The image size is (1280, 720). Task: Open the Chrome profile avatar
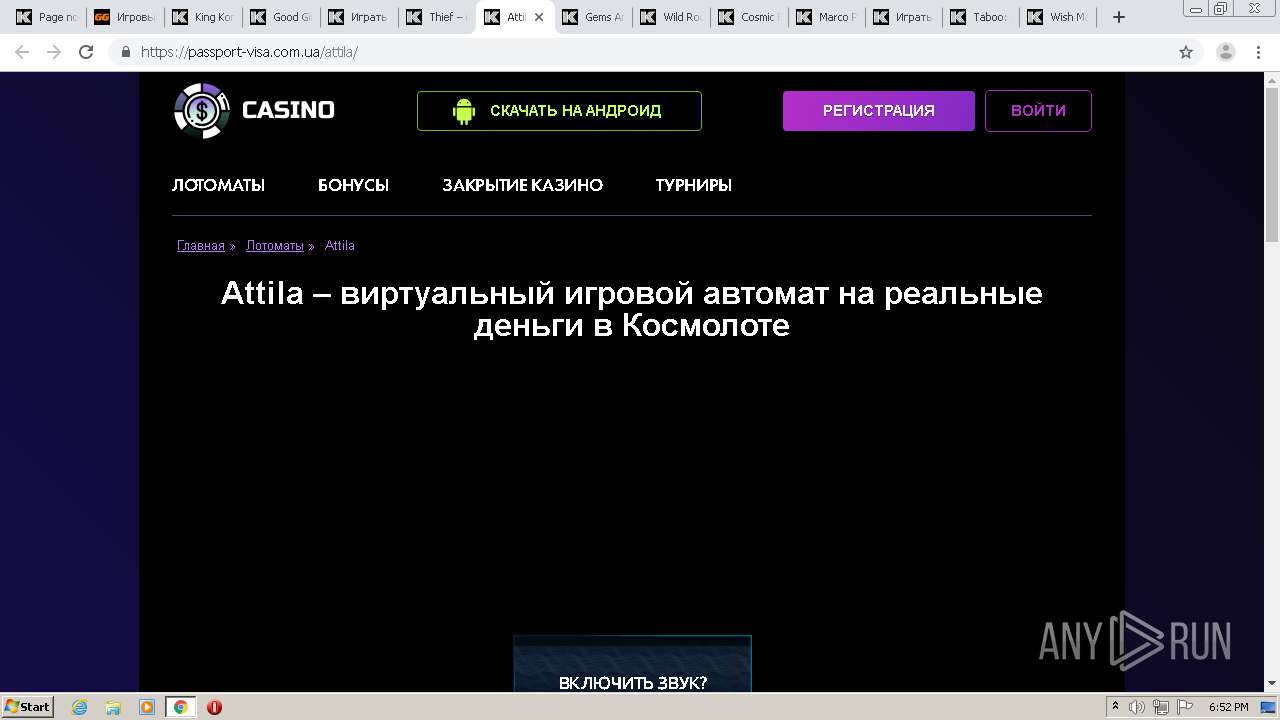click(1226, 52)
